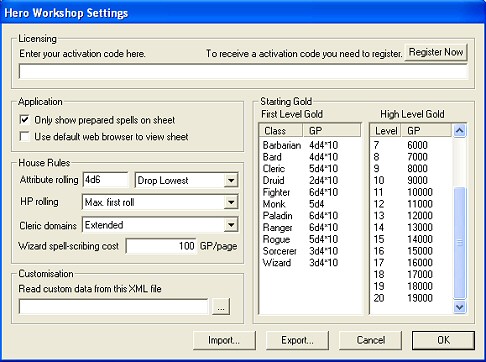Select level 10 row
The image size is (486, 362).
pyautogui.click(x=412, y=180)
